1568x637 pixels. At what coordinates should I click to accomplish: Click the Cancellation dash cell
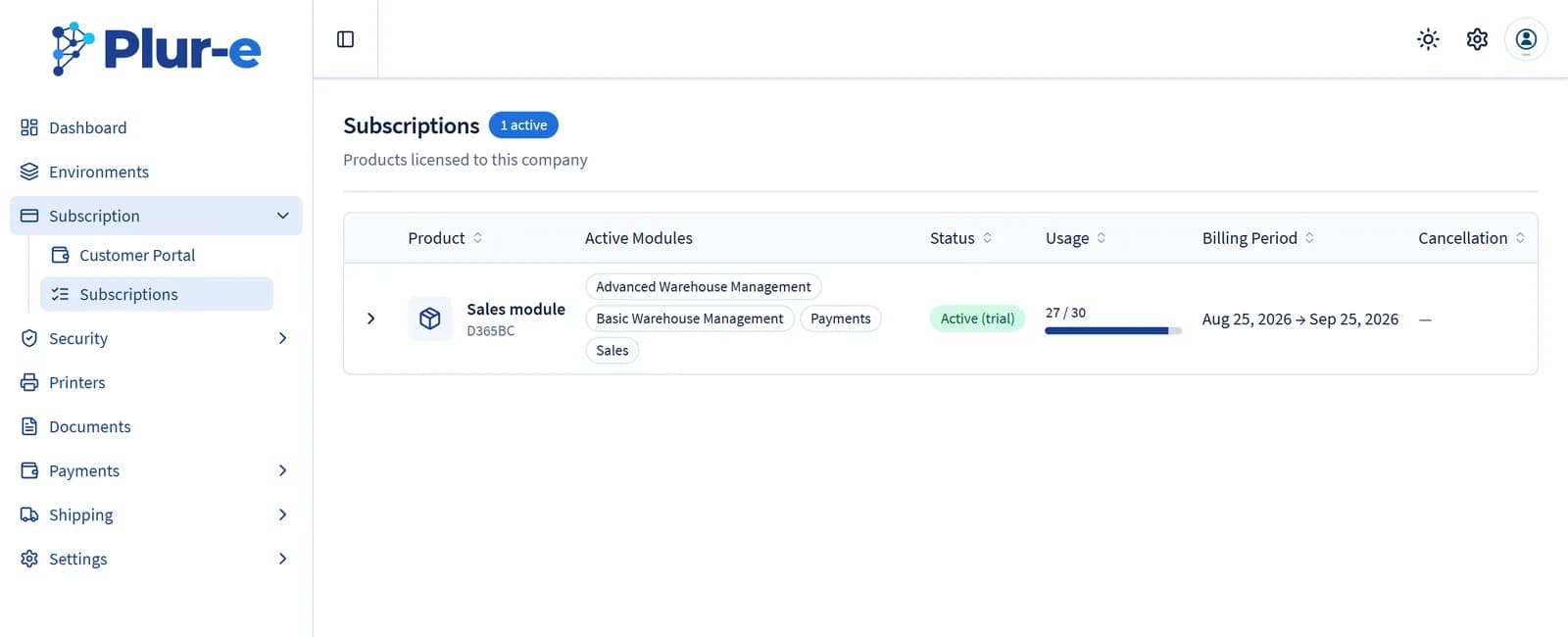tap(1425, 319)
